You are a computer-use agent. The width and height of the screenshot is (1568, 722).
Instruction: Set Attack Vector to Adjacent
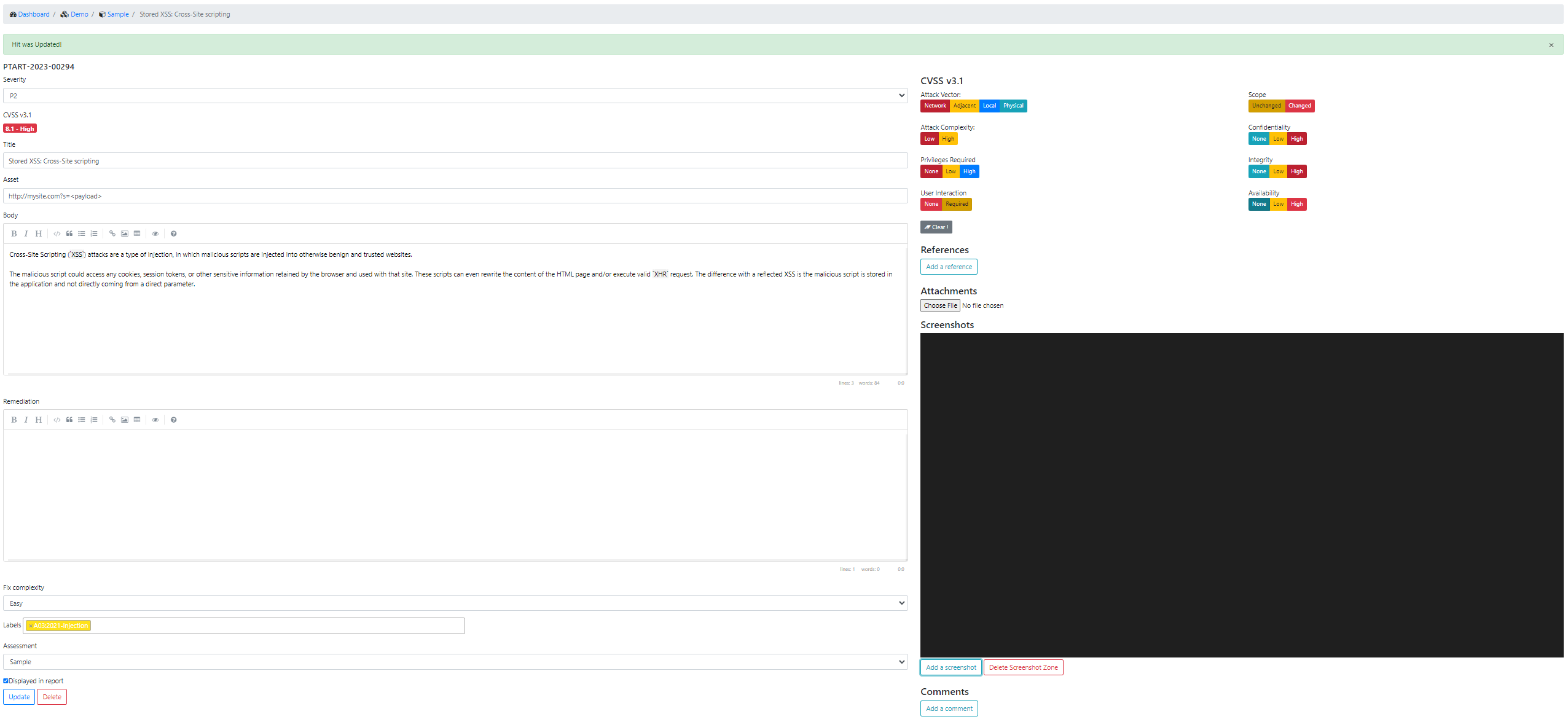tap(964, 106)
